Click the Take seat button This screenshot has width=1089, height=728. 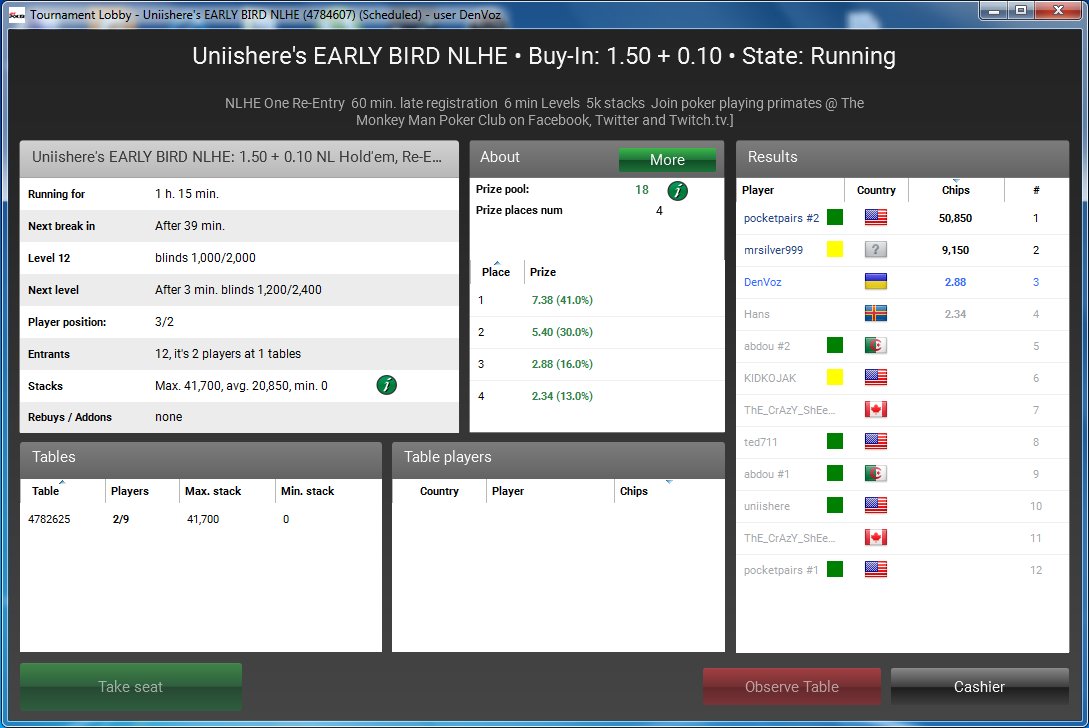(131, 686)
